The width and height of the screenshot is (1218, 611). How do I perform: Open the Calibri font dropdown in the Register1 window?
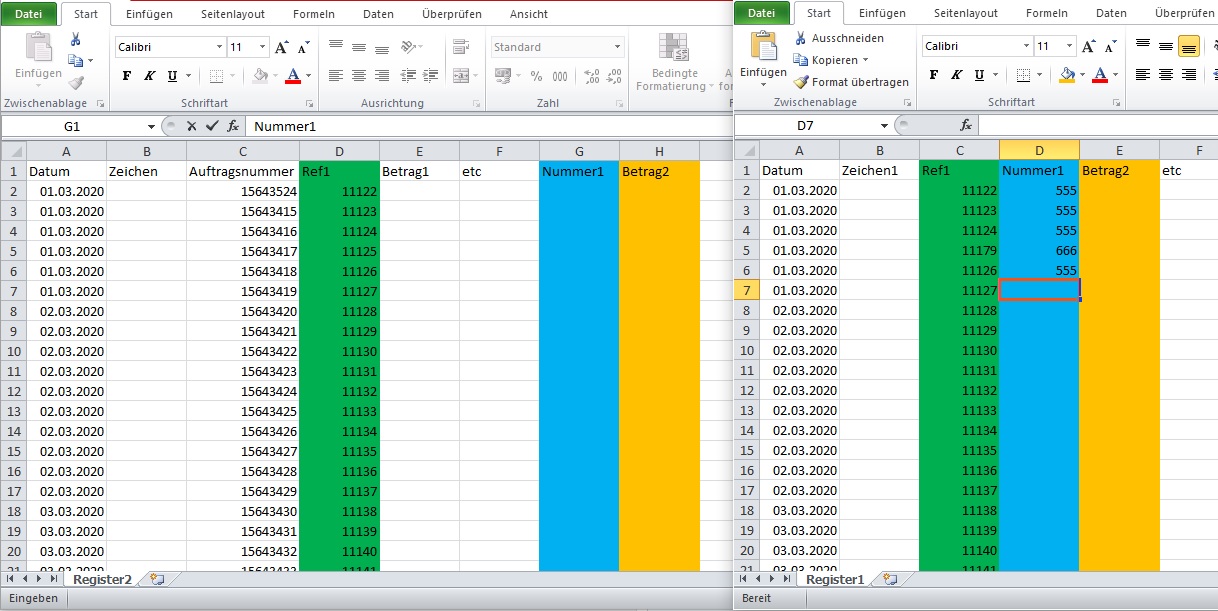[x=1027, y=46]
